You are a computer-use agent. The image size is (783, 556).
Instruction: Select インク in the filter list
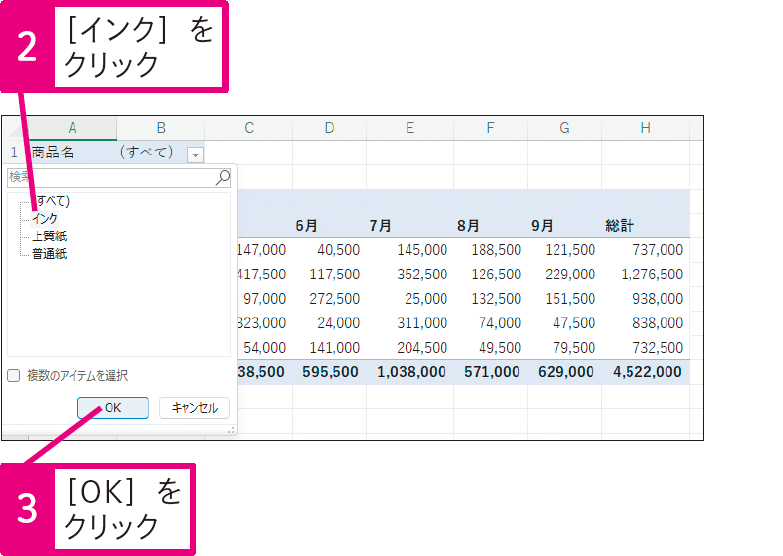[46, 218]
